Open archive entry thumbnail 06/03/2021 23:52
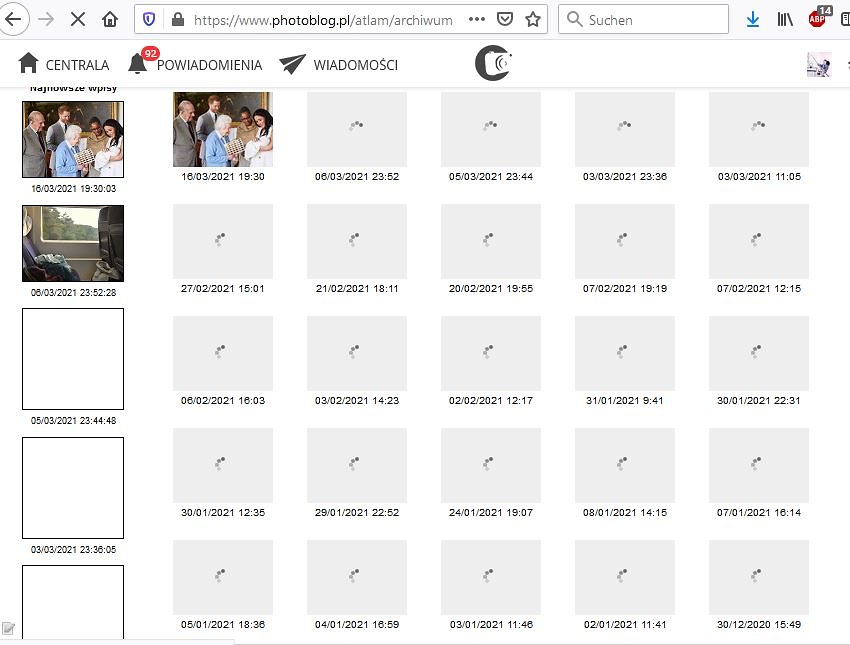Screen dimensions: 850x645 coord(357,129)
